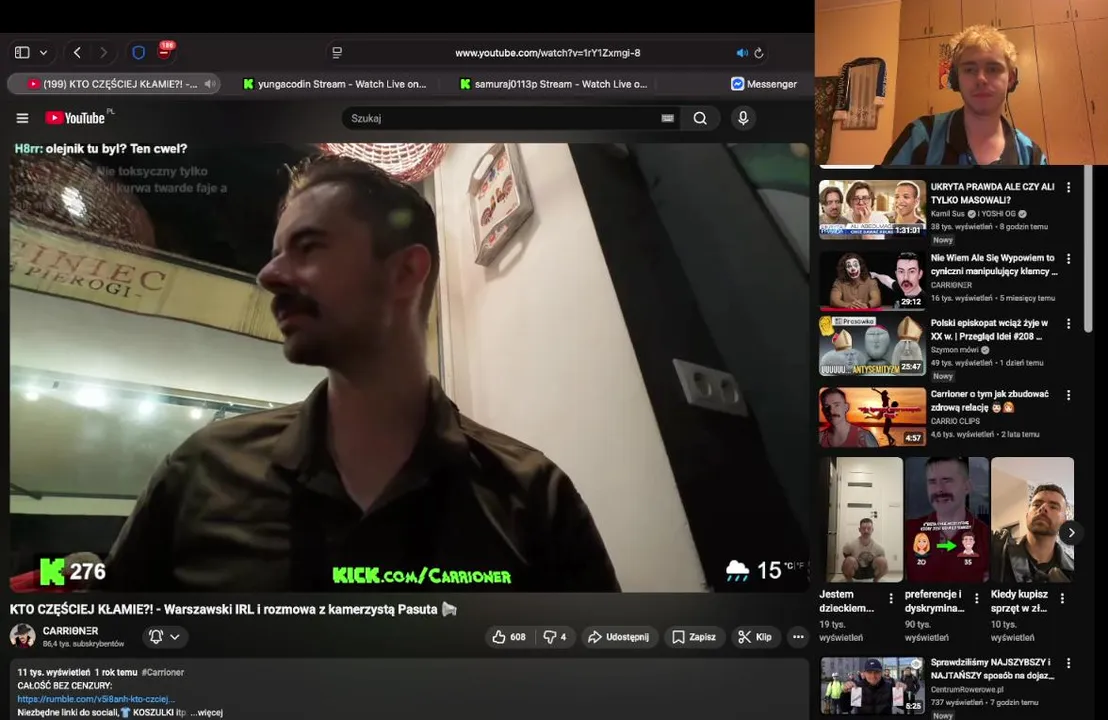The image size is (1108, 720).
Task: Open options menu for Polski episkopat video
Action: 1068,324
